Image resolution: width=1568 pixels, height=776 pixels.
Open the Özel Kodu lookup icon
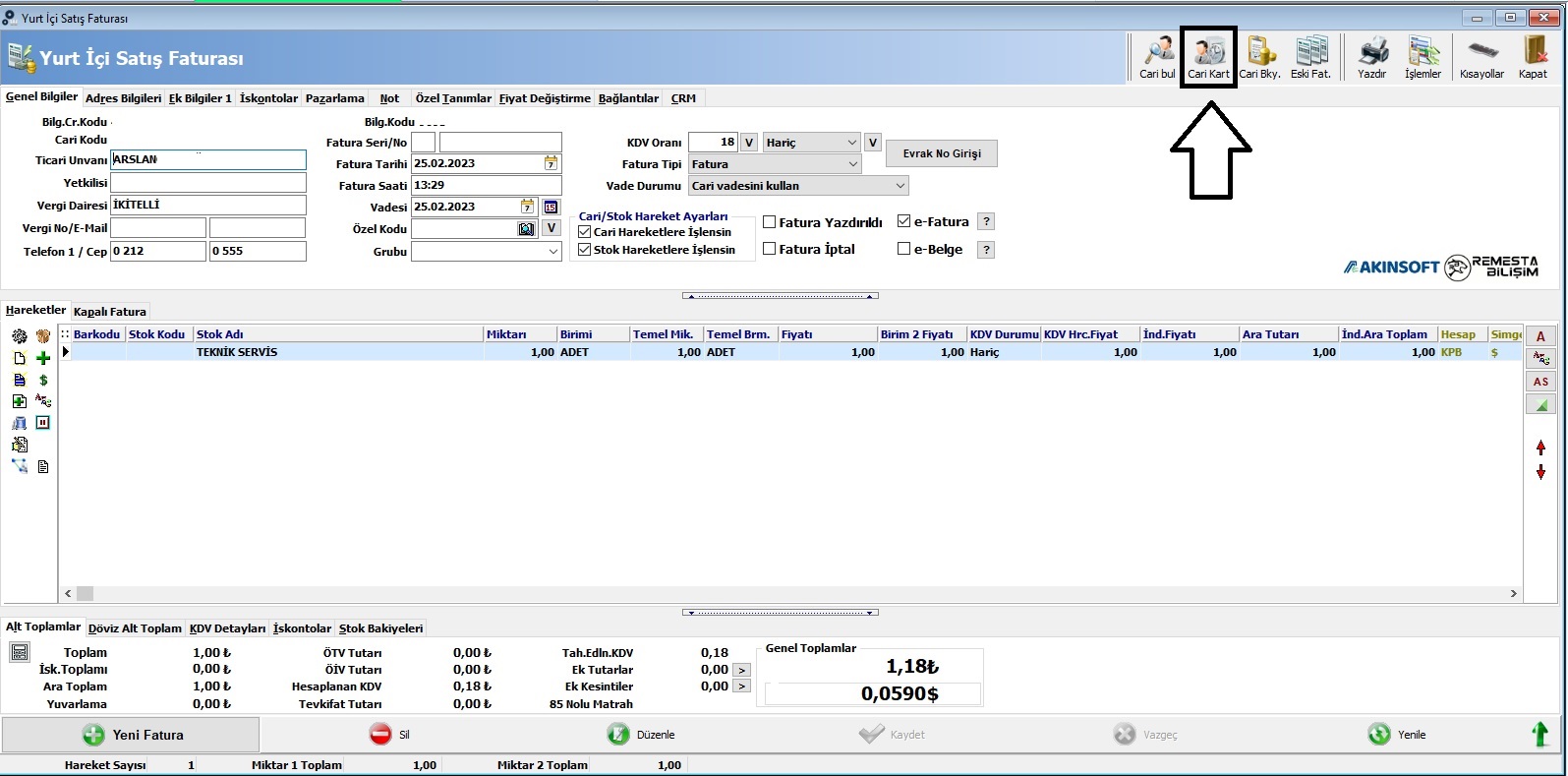coord(527,228)
